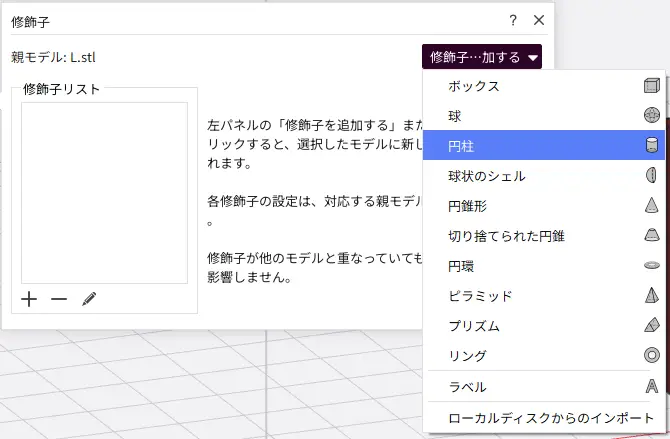Click the pencil edit icon

[x=89, y=299]
